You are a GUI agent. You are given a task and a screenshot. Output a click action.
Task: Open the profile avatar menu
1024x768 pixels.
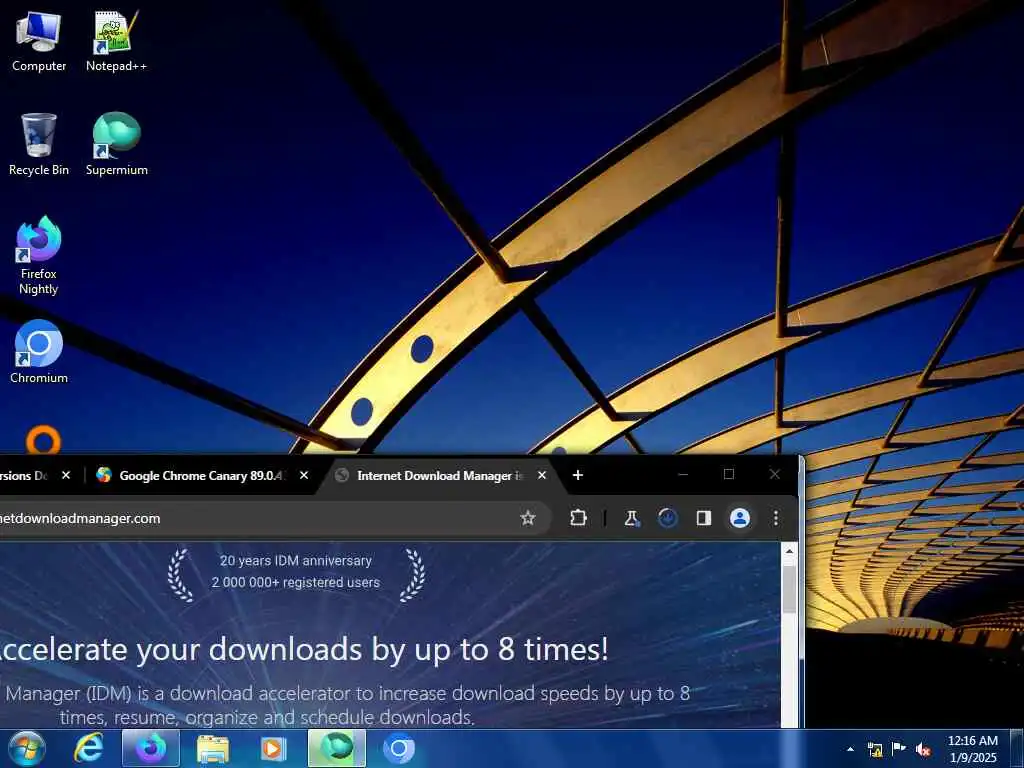739,518
